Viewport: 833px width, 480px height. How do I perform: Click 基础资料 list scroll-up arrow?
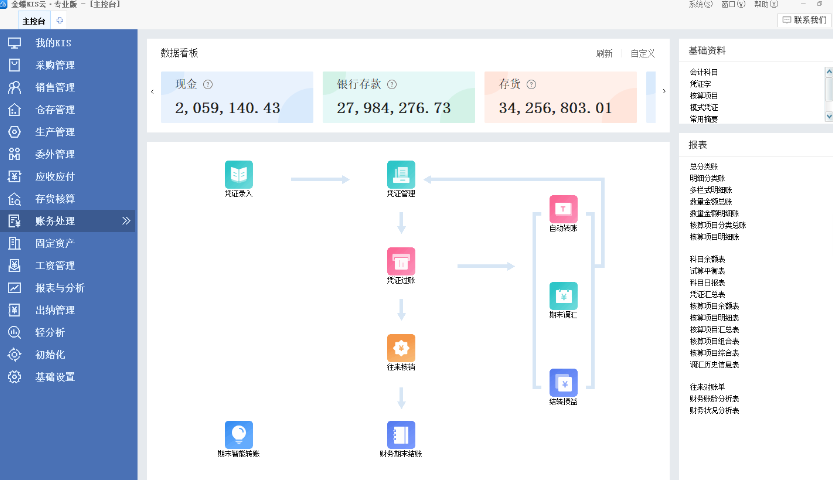pyautogui.click(x=829, y=71)
